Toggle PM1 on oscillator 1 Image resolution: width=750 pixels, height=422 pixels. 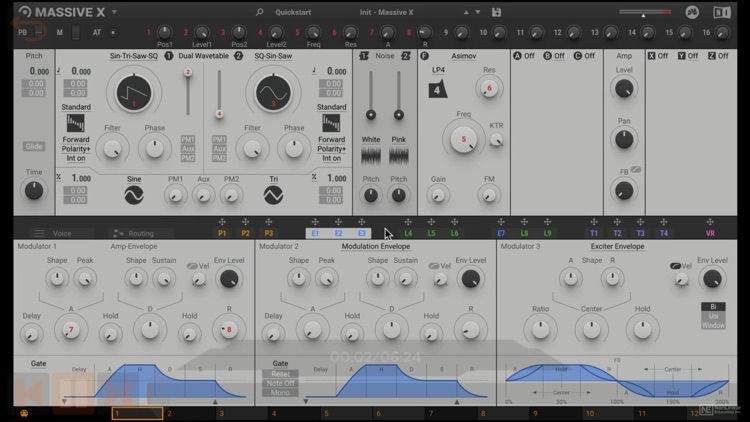pyautogui.click(x=188, y=139)
